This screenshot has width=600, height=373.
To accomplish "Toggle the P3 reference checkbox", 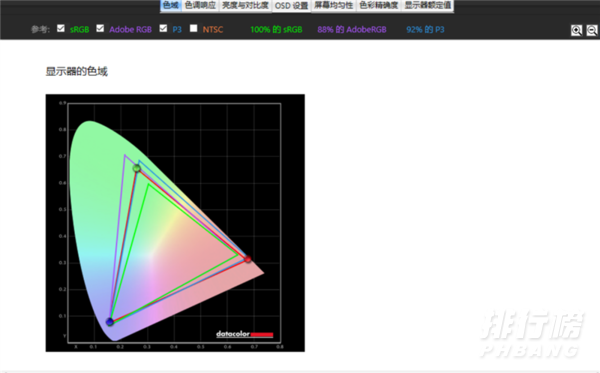I will click(163, 28).
